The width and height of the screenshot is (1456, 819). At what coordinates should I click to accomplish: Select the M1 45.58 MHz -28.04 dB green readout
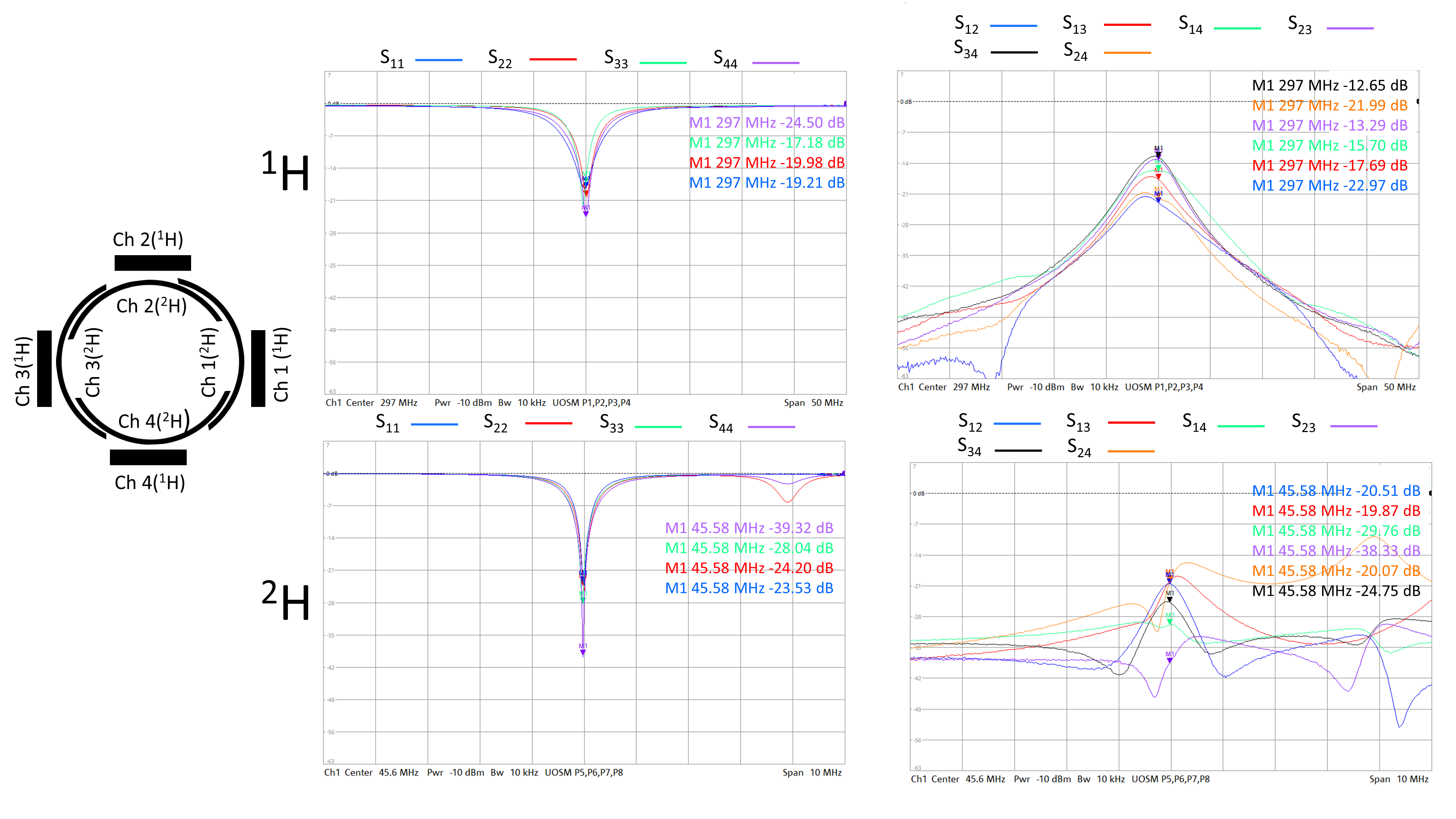[x=749, y=548]
